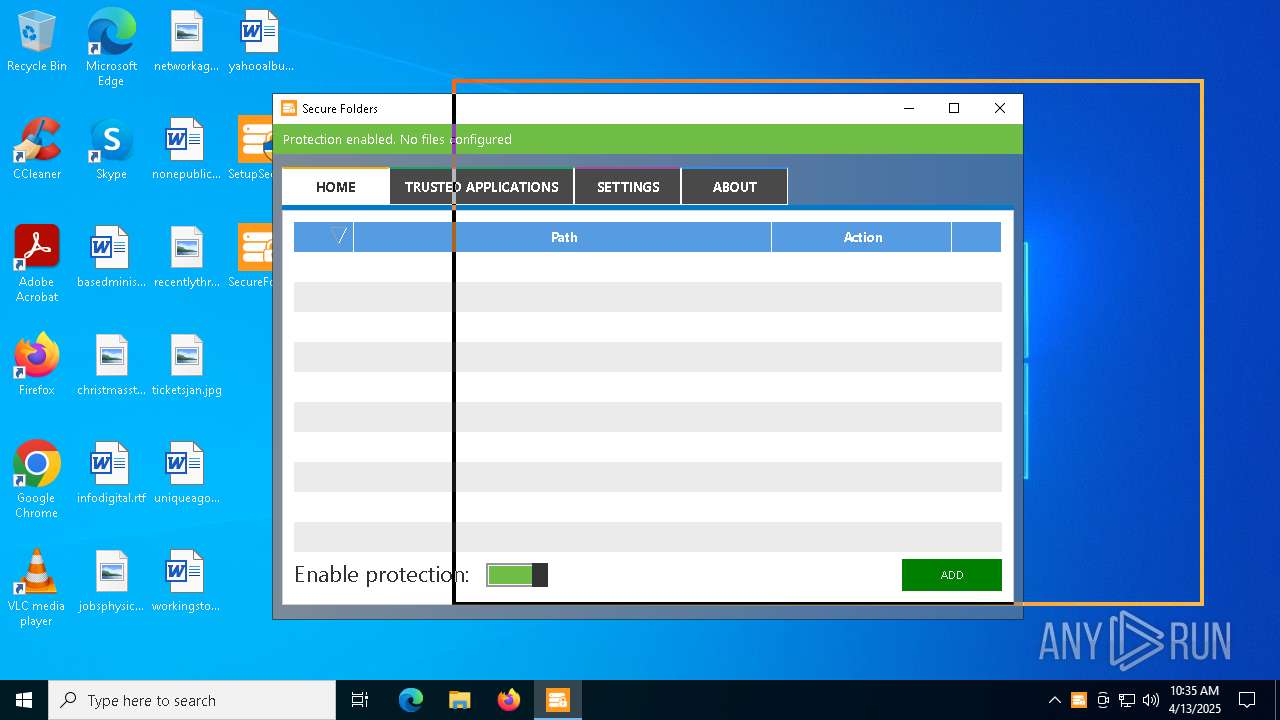This screenshot has width=1280, height=720.
Task: Open Task View on the taskbar
Action: pyautogui.click(x=360, y=700)
